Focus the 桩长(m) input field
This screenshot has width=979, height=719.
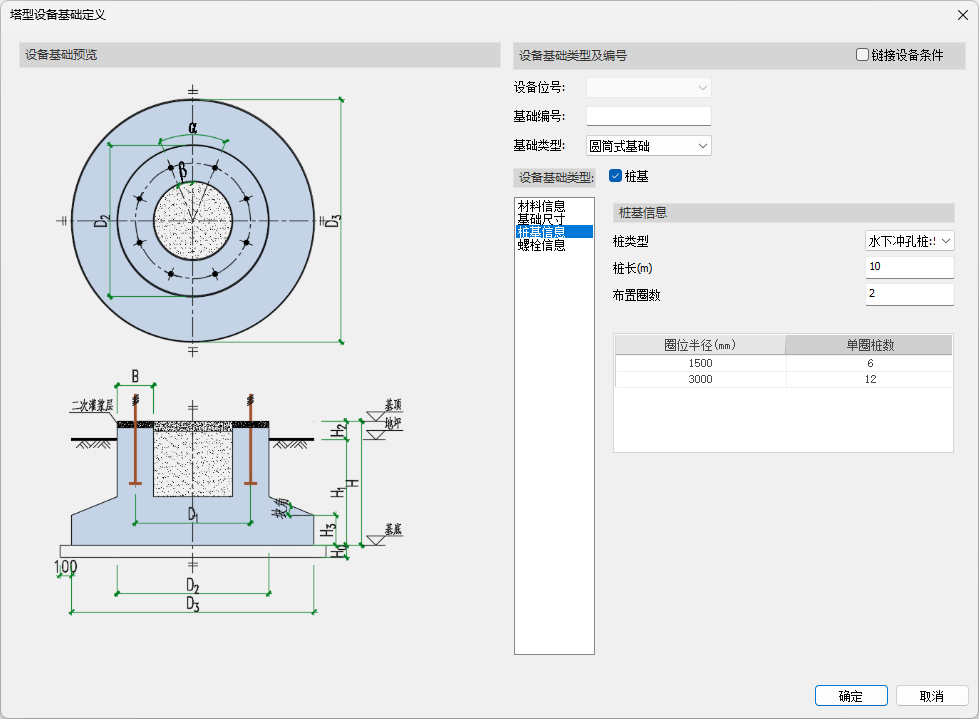[909, 267]
